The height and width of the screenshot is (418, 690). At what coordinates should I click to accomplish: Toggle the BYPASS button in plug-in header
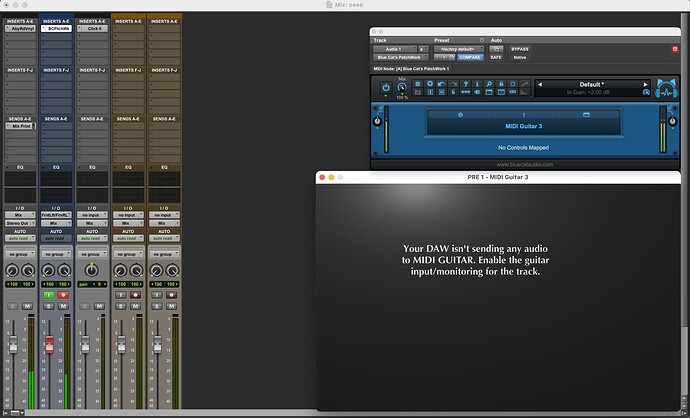click(520, 49)
